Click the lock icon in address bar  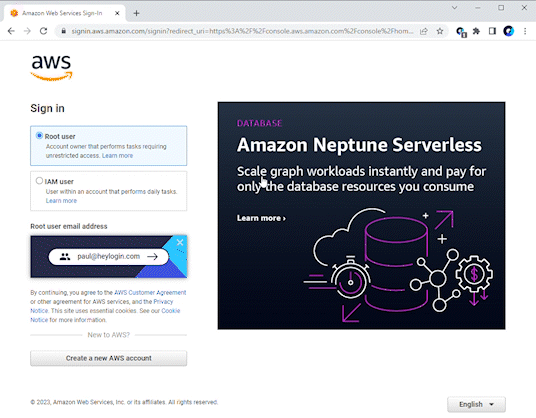click(63, 31)
